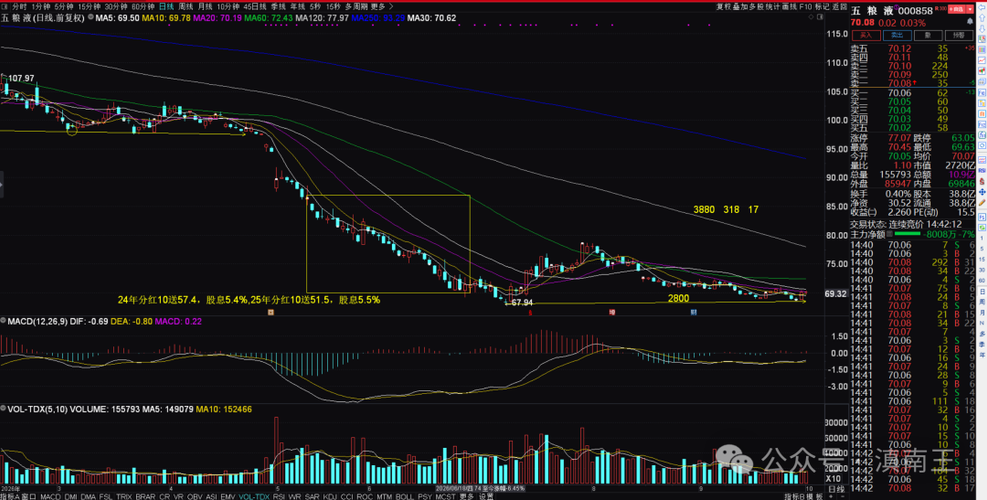Screen dimensions: 987x500
Task: Toggle 复权 price adjustment mode
Action: pyautogui.click(x=724, y=7)
